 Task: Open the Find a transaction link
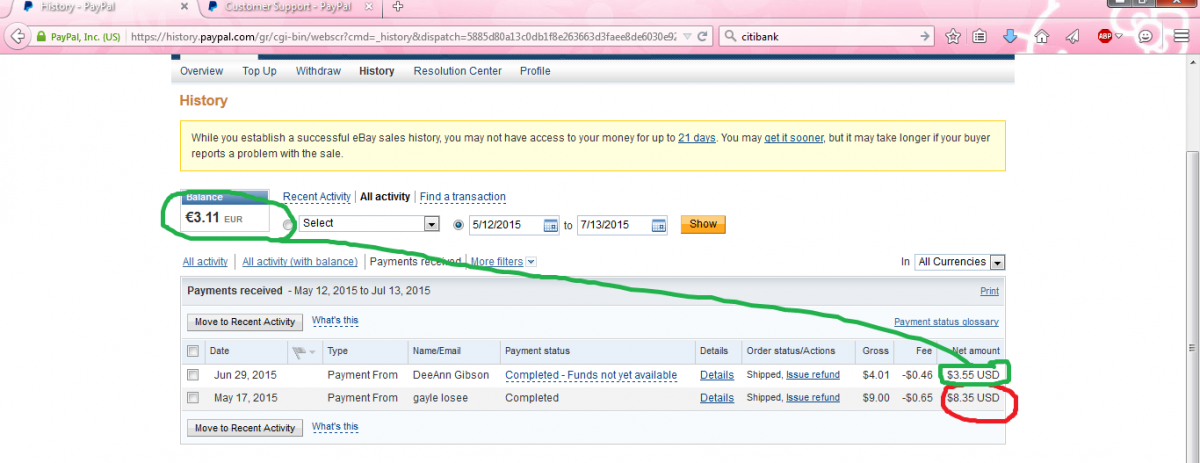point(463,197)
